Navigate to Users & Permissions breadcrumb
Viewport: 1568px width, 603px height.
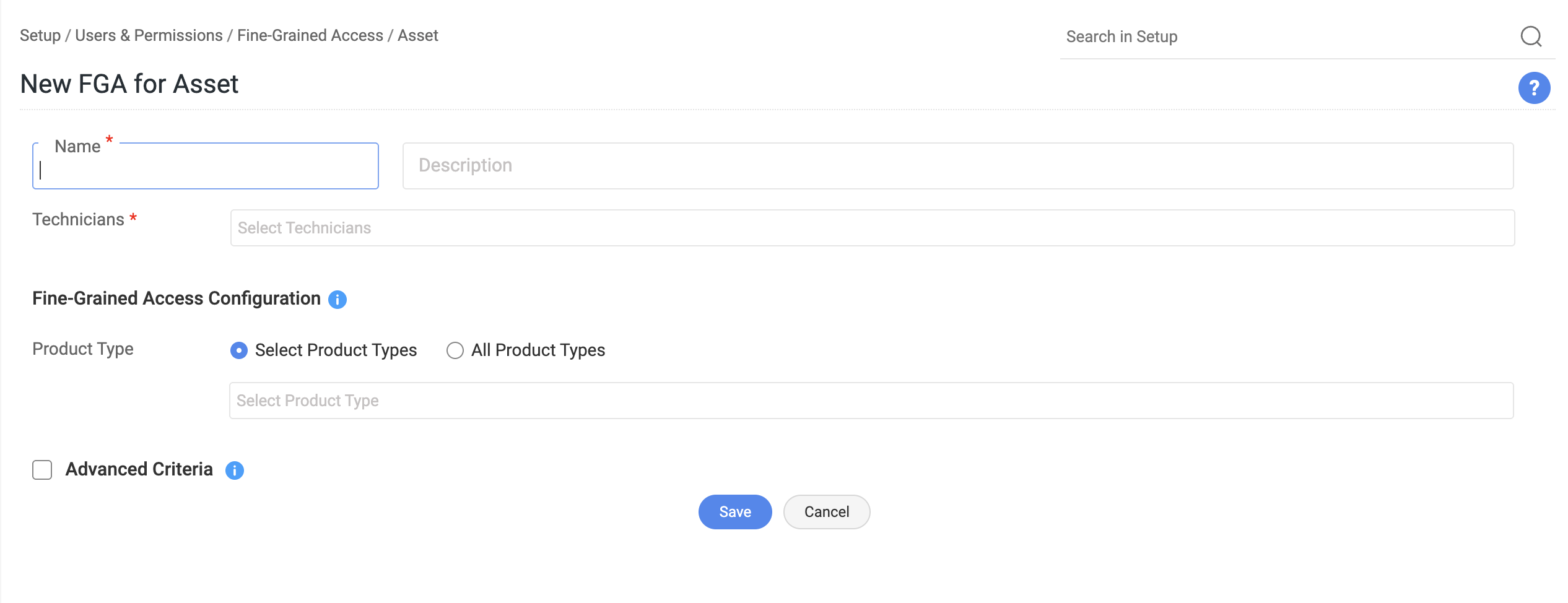click(149, 35)
